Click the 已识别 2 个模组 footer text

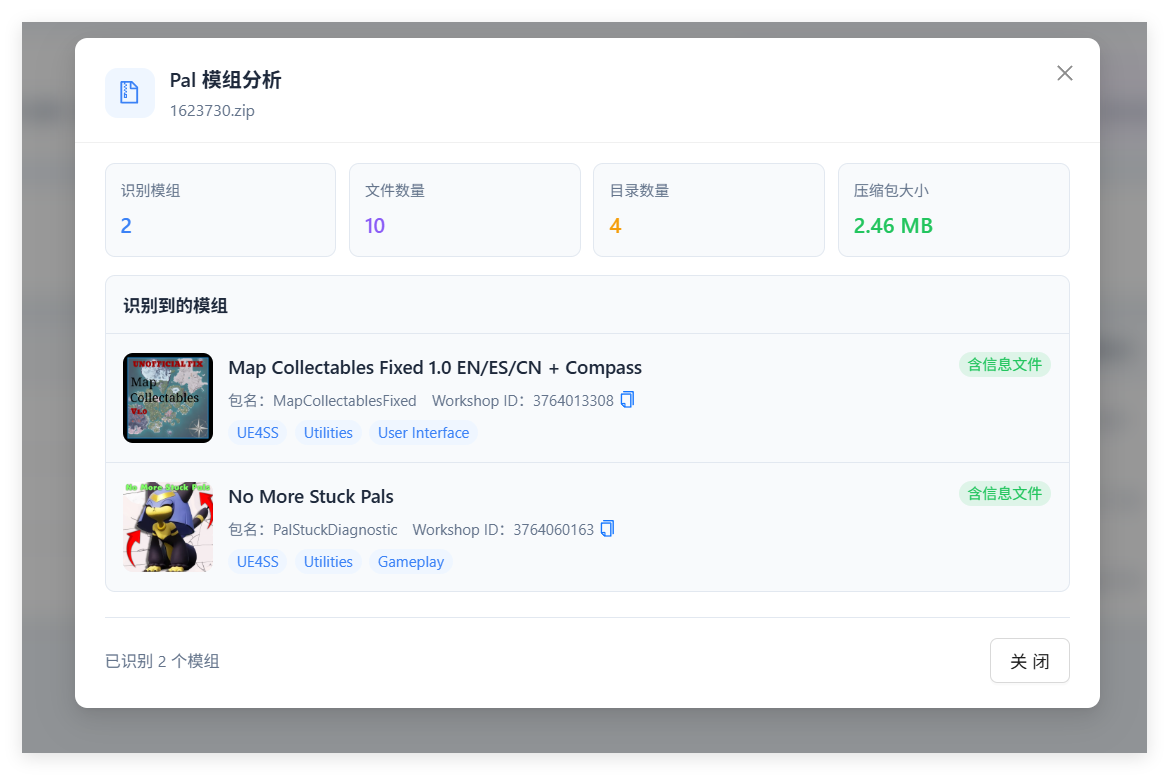pos(163,661)
